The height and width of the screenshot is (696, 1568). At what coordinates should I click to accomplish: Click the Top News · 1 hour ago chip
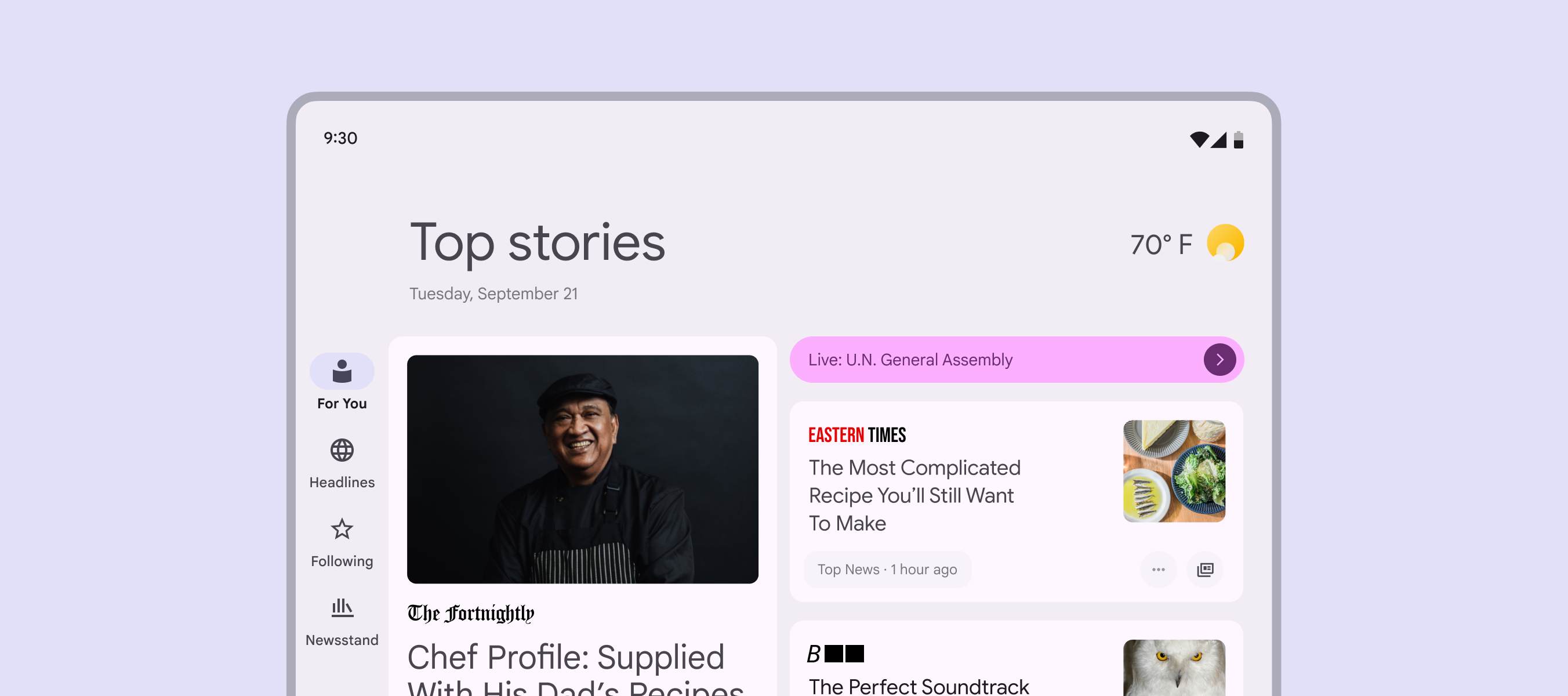pos(887,570)
